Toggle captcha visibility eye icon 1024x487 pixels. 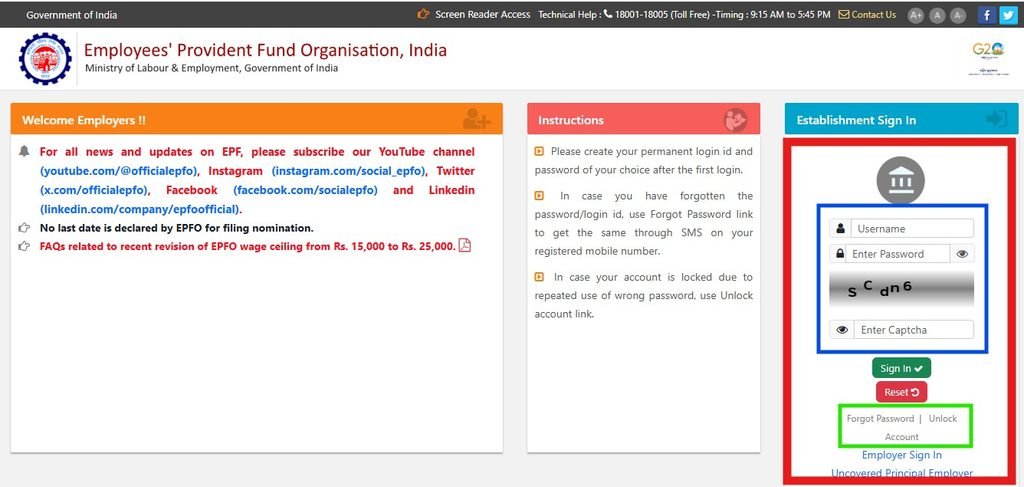842,330
